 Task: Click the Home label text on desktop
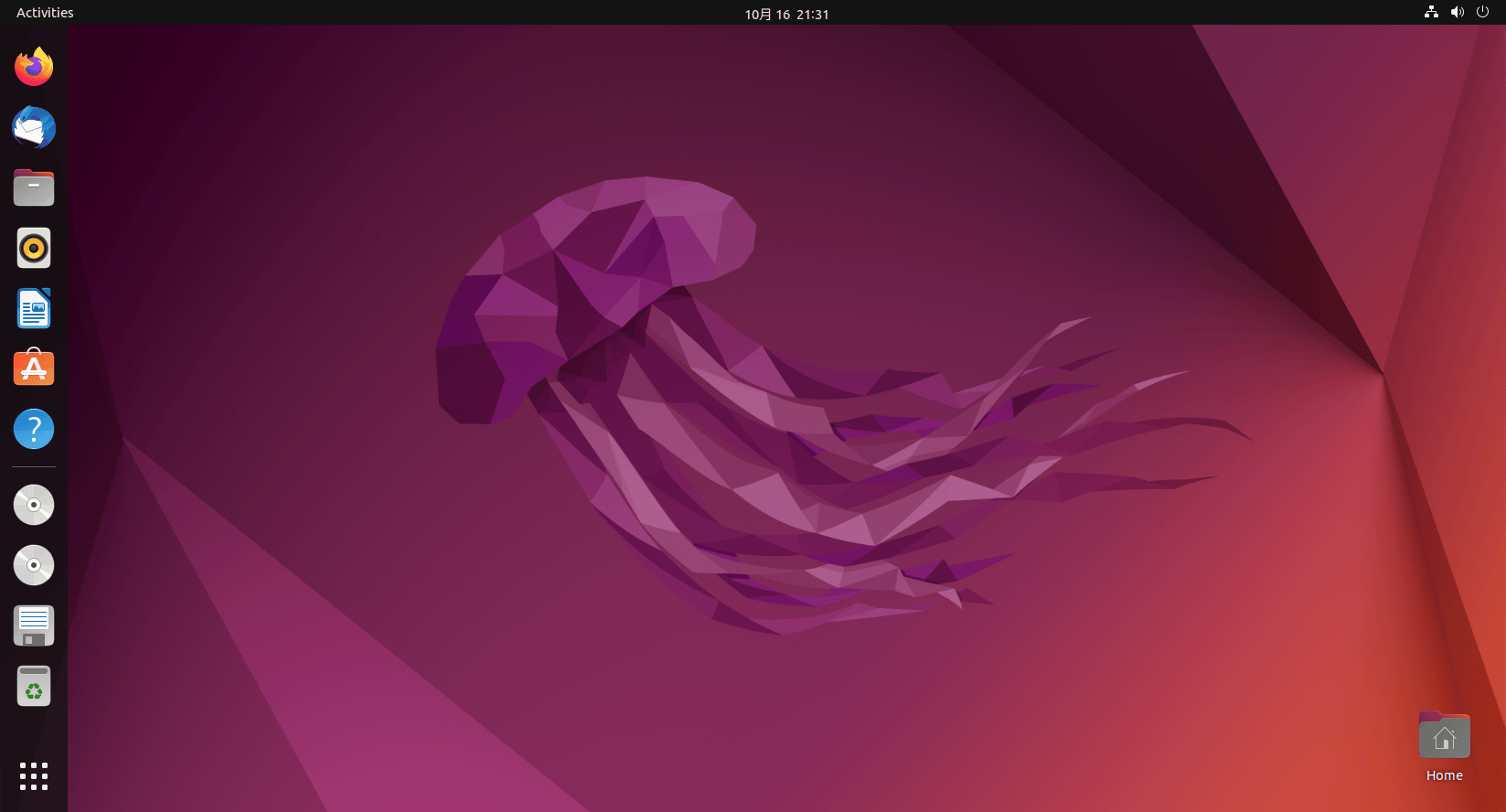(x=1444, y=775)
